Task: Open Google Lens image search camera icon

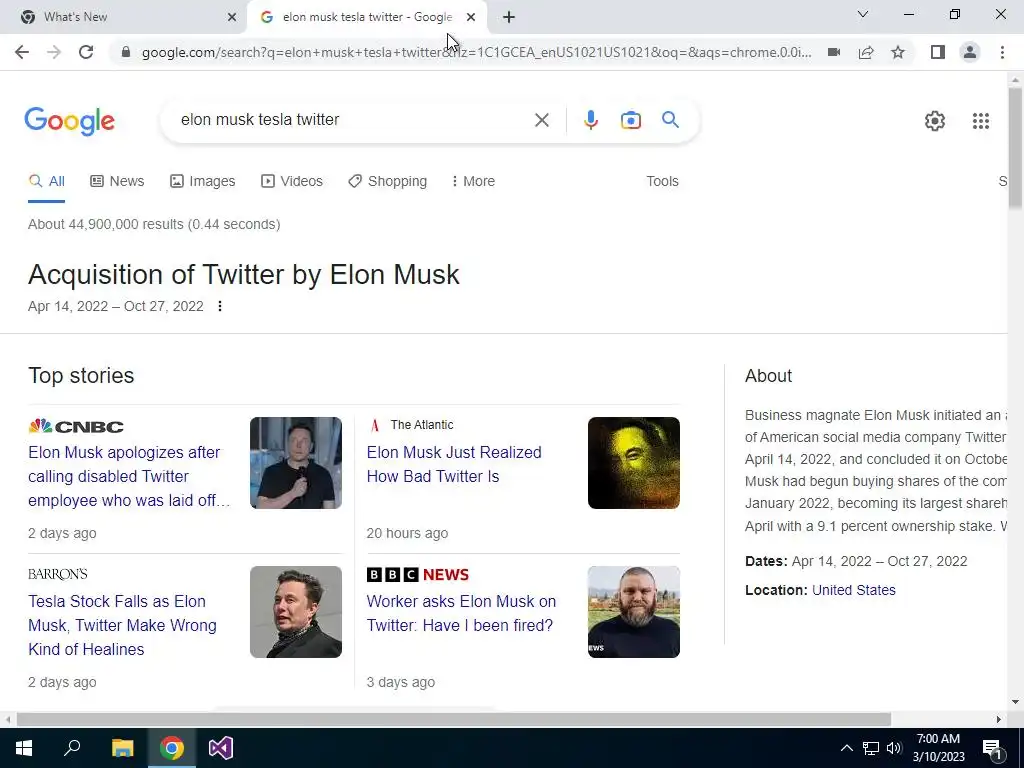Action: point(630,120)
